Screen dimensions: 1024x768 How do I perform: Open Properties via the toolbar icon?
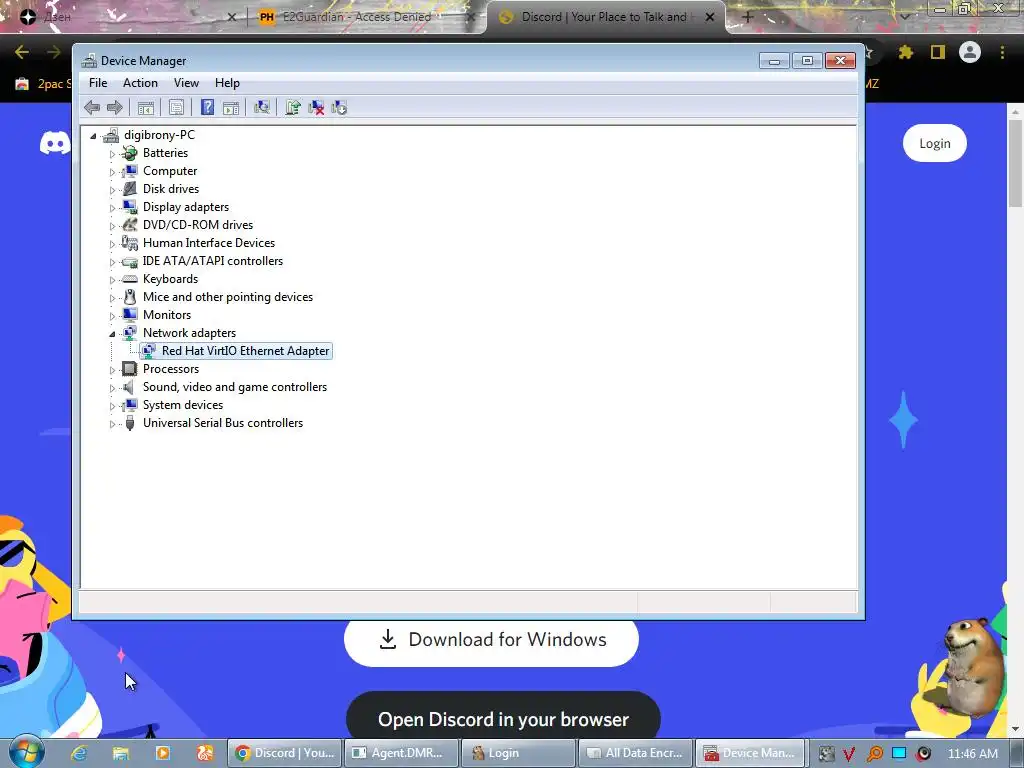pyautogui.click(x=176, y=108)
